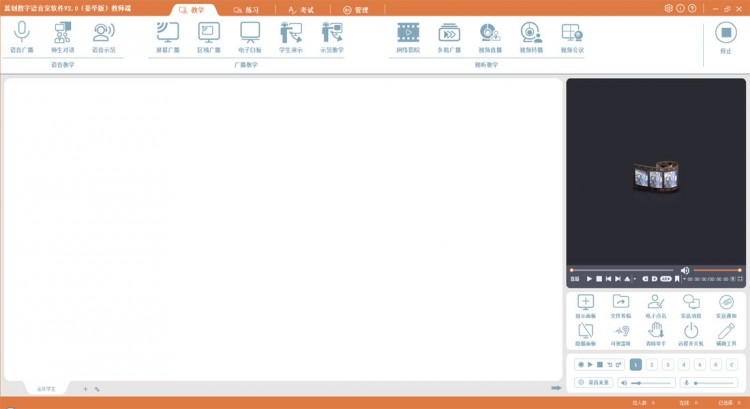
Task: Collapse right panel with arrow icon
Action: click(556, 388)
